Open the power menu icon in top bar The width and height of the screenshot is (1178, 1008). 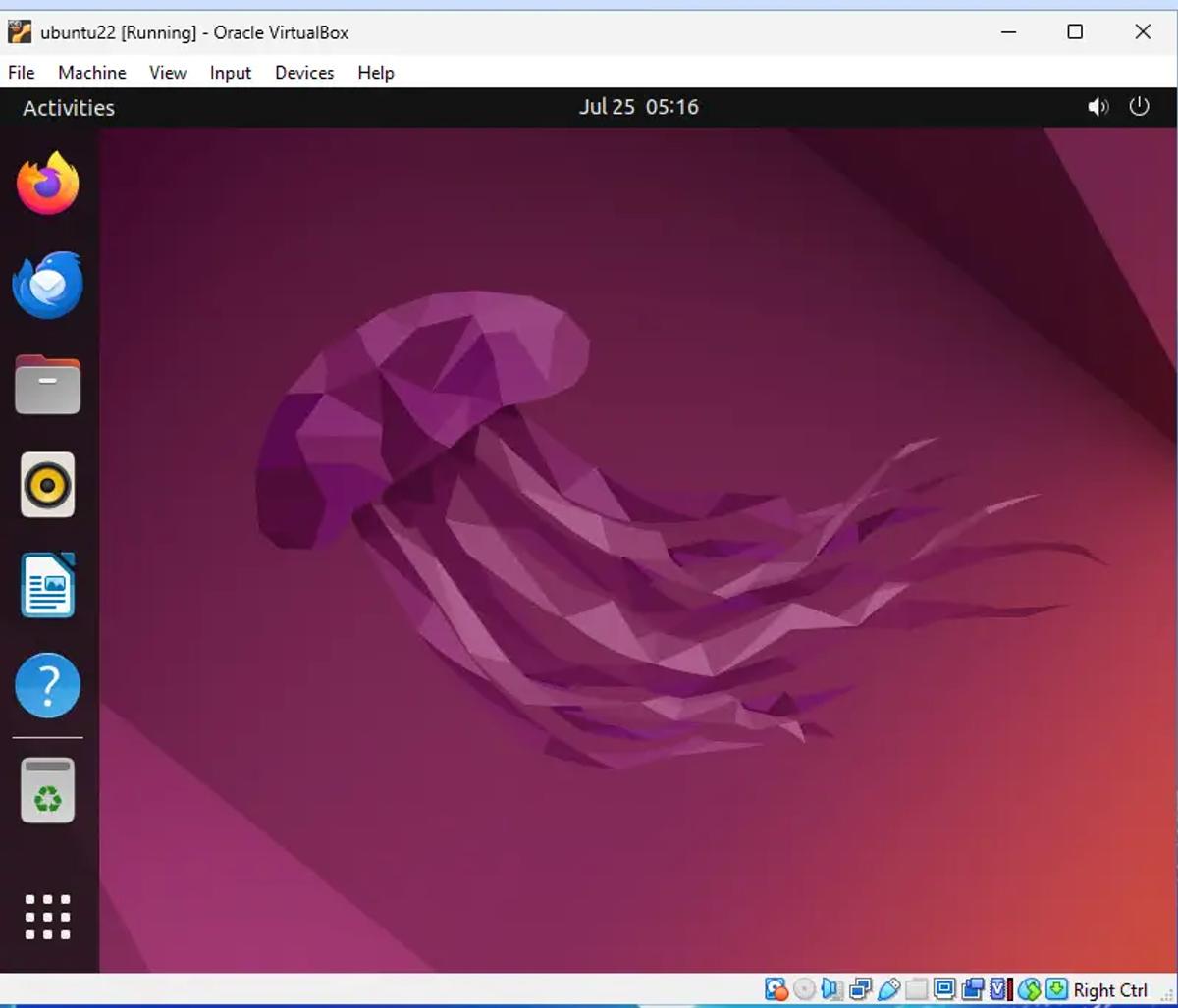pos(1139,106)
